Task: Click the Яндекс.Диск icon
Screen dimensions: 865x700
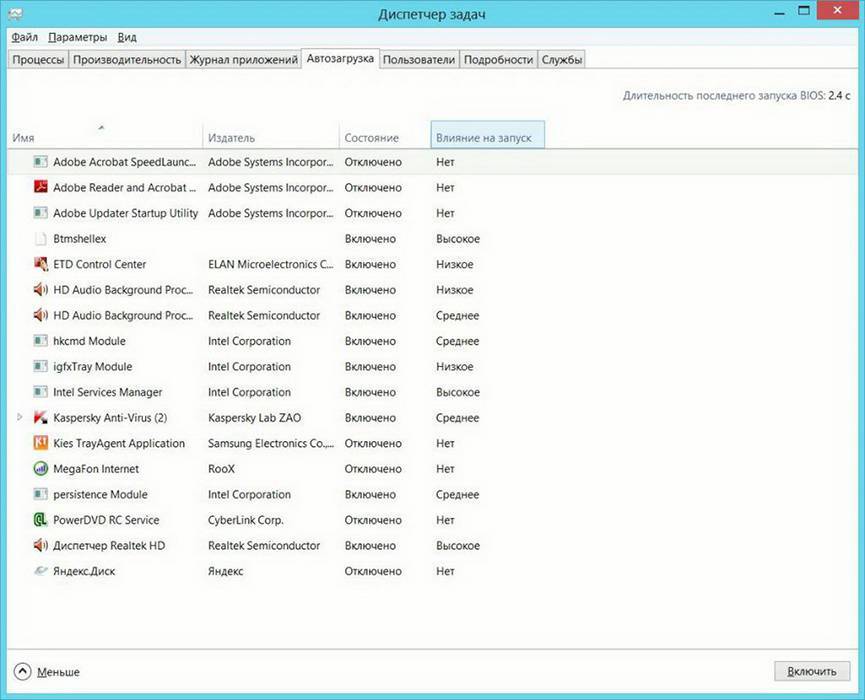Action: (41, 571)
